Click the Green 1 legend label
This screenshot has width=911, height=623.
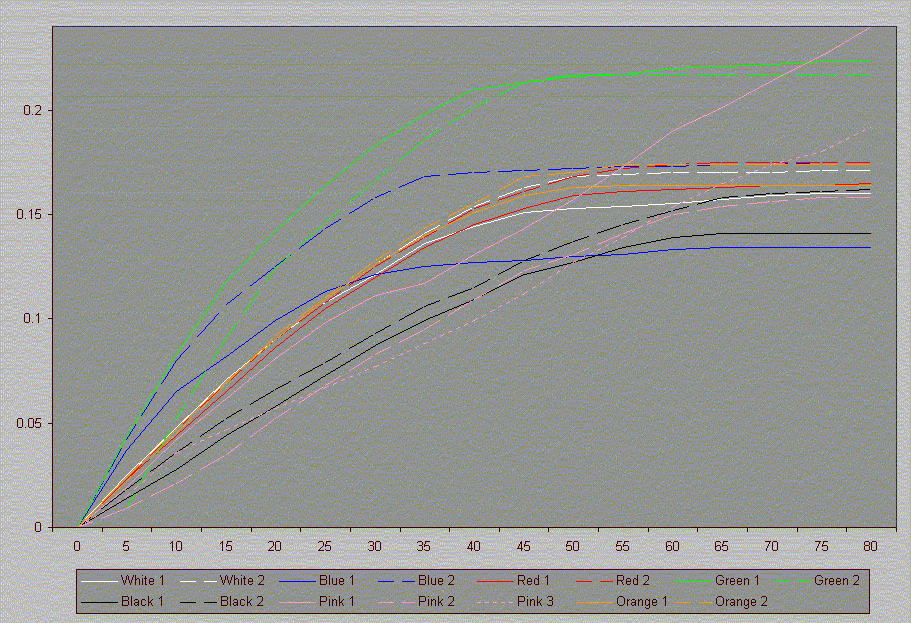[738, 580]
